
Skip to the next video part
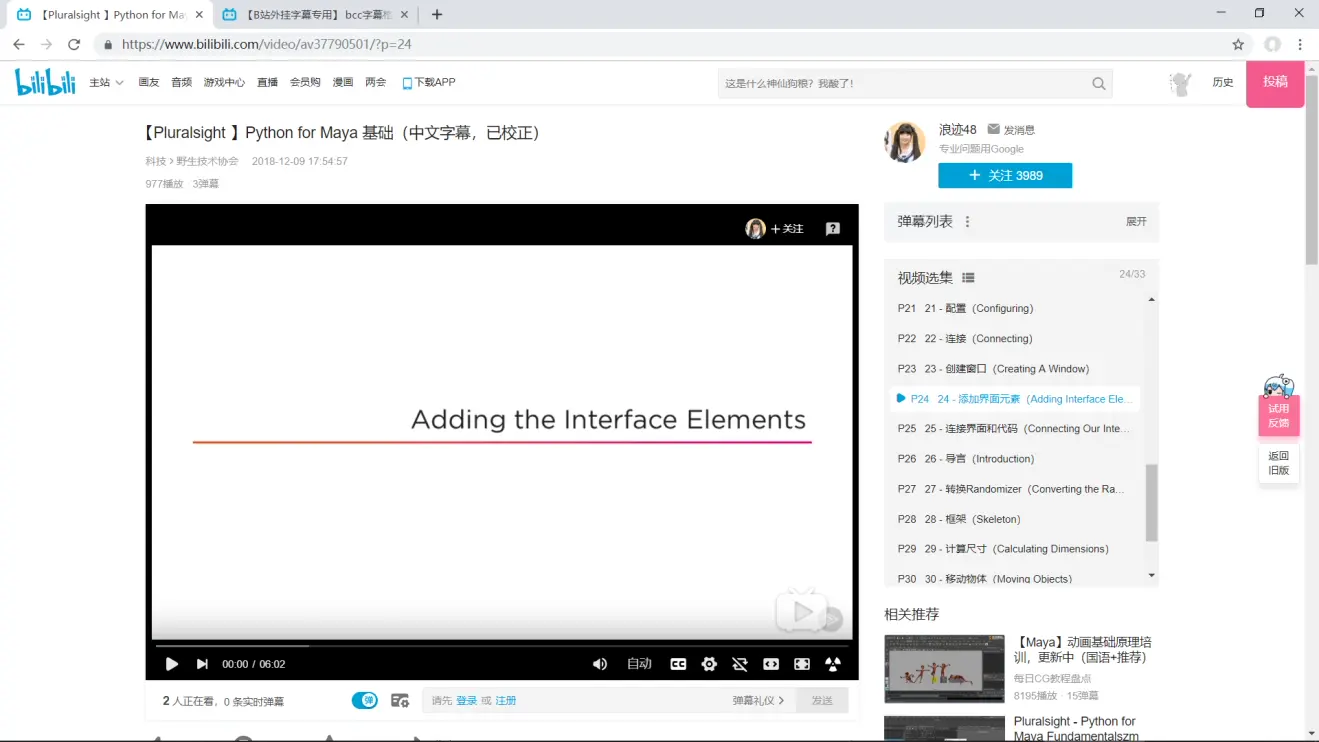pyautogui.click(x=202, y=664)
